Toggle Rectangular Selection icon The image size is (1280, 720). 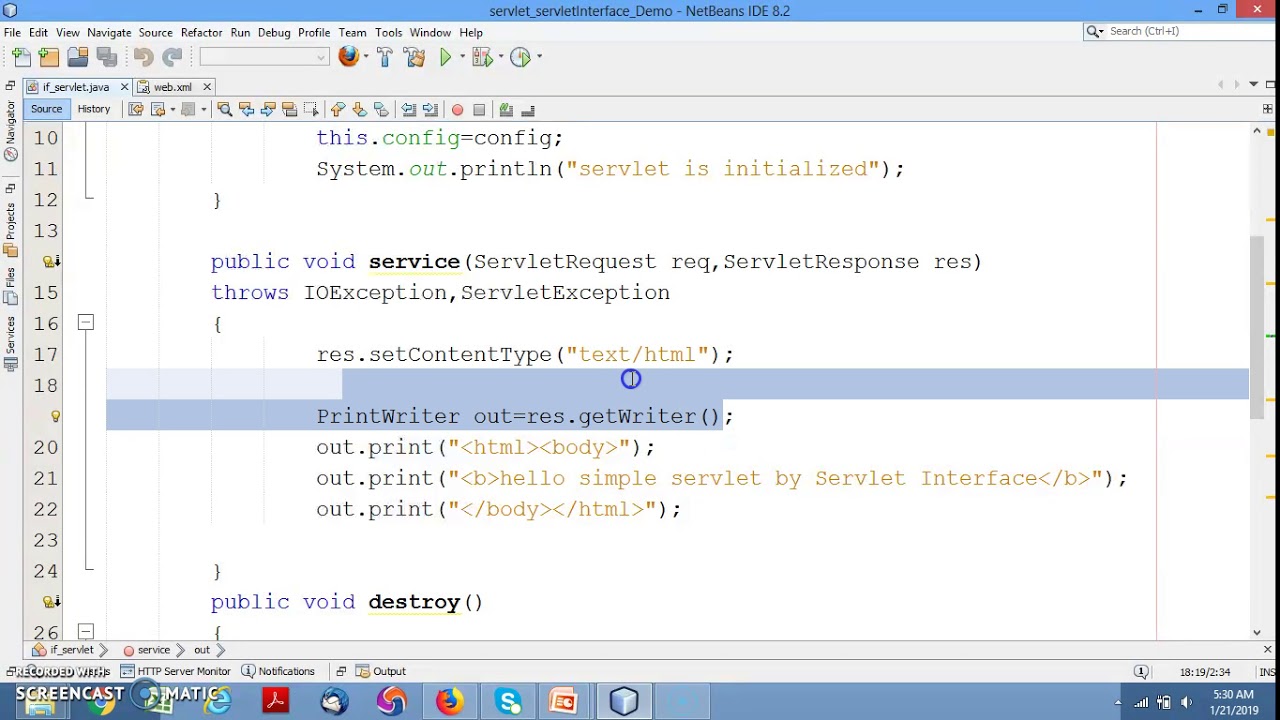[311, 109]
